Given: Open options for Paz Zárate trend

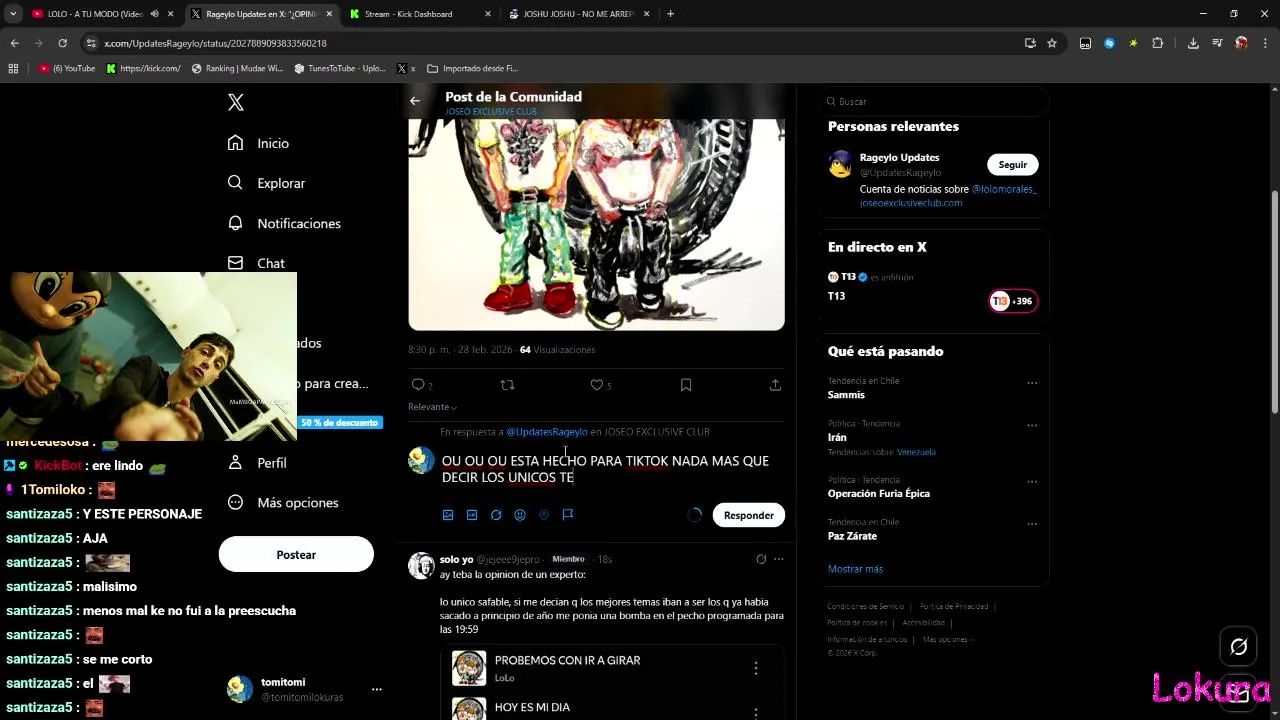Looking at the screenshot, I should (1032, 524).
